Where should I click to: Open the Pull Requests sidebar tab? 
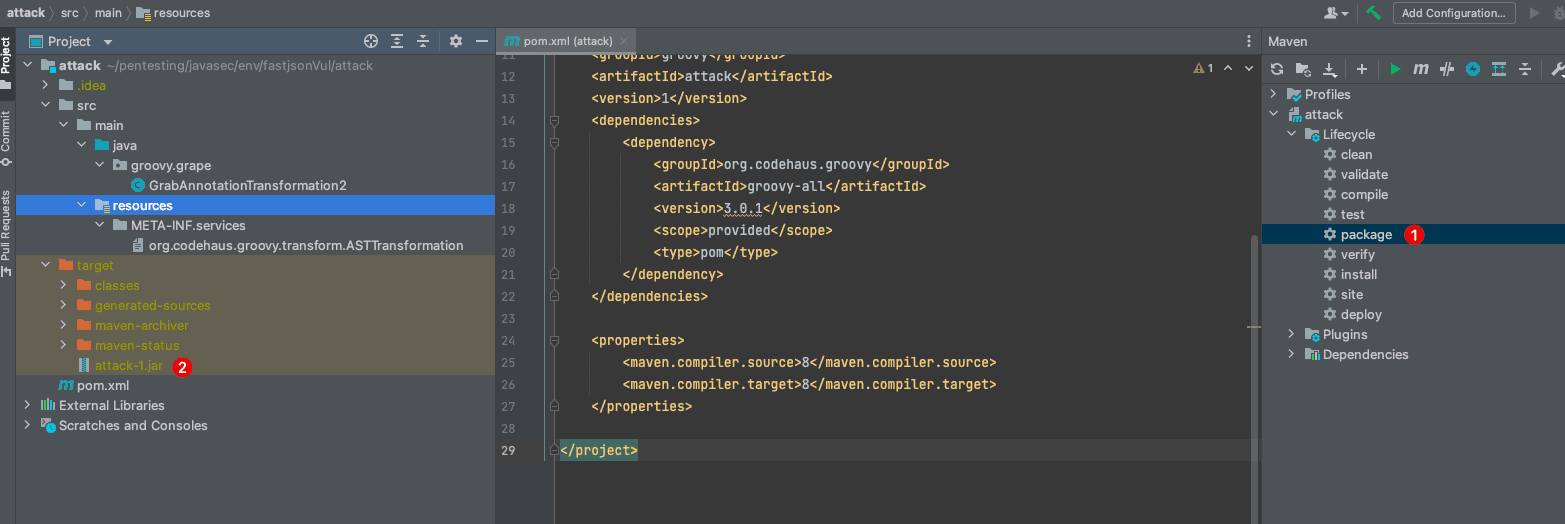6,233
